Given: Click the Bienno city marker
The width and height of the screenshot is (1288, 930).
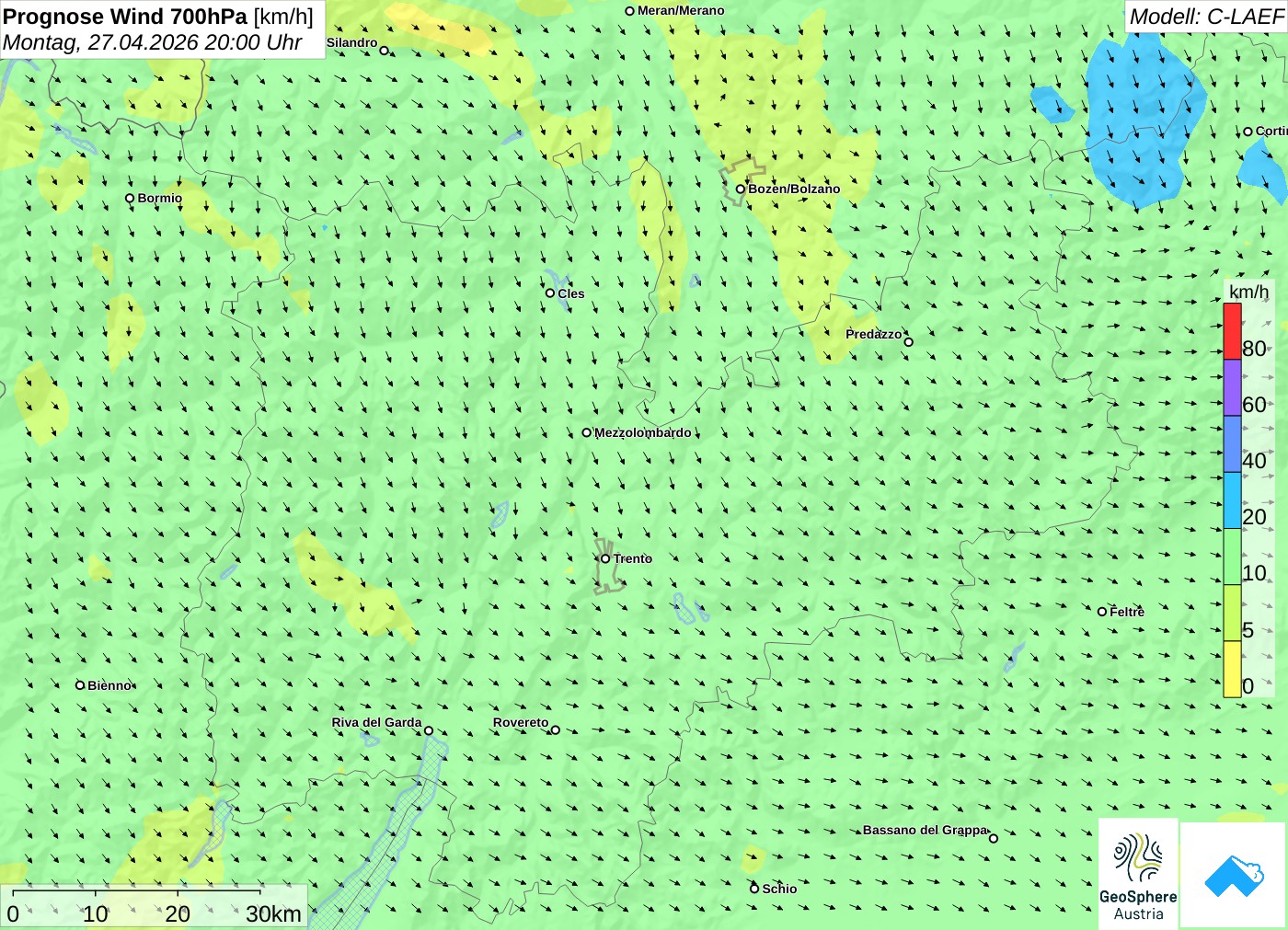Looking at the screenshot, I should 80,685.
